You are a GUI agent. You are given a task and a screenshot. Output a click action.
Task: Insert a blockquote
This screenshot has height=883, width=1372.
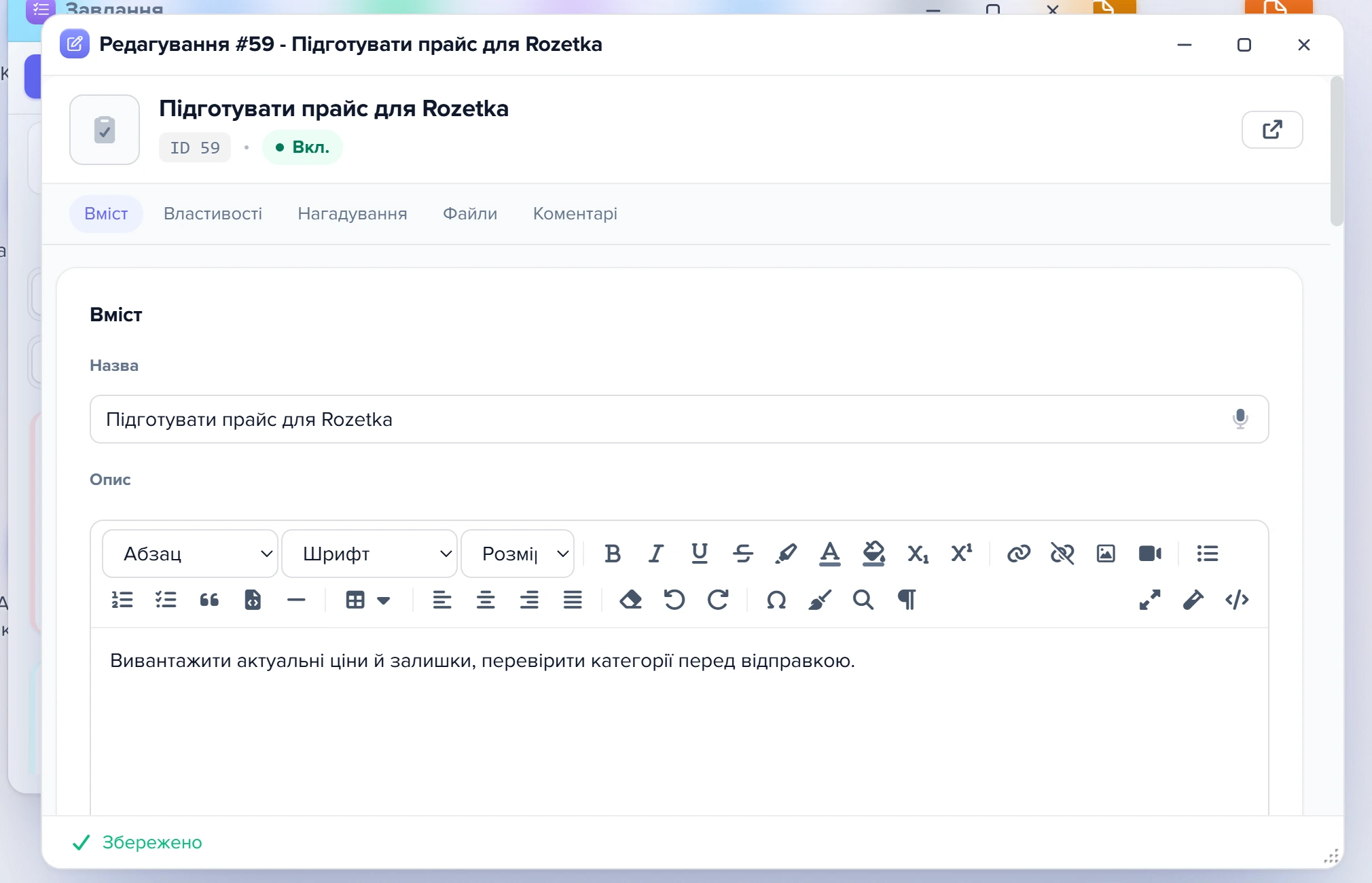[209, 600]
